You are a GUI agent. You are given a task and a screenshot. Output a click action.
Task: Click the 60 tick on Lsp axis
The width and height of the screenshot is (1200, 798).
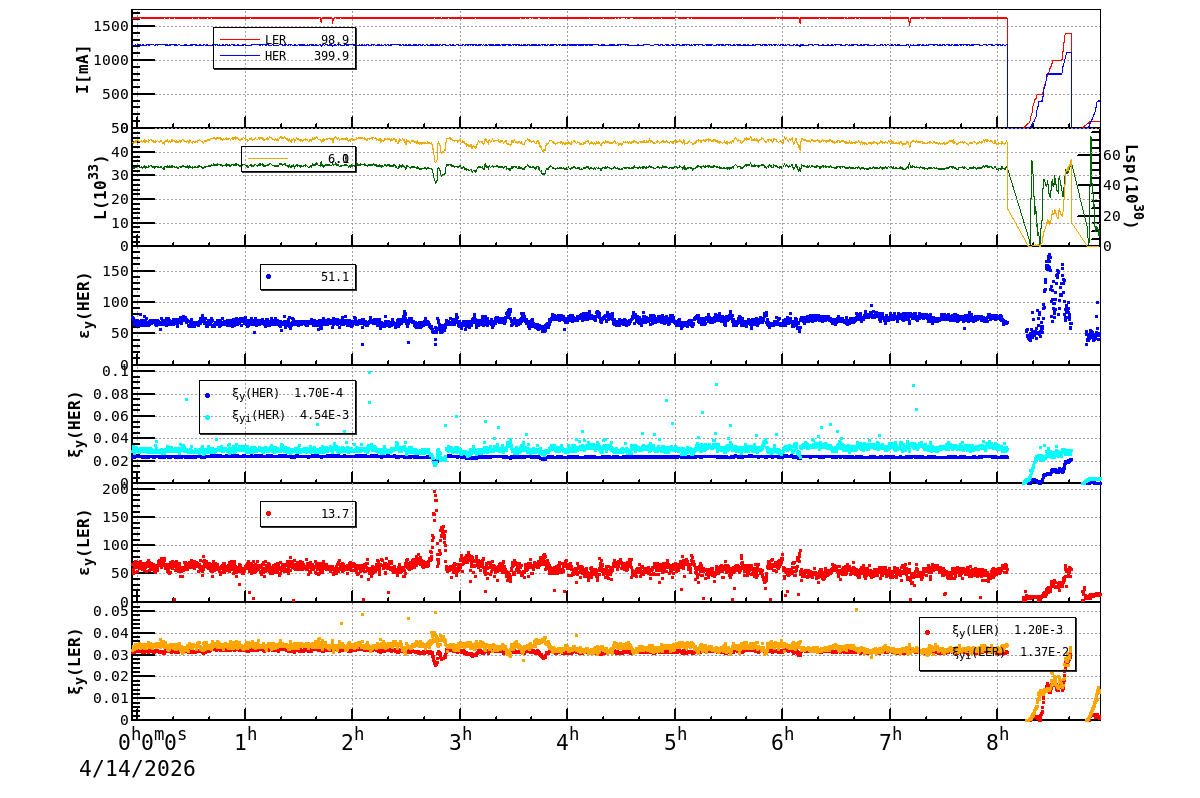[1110, 153]
